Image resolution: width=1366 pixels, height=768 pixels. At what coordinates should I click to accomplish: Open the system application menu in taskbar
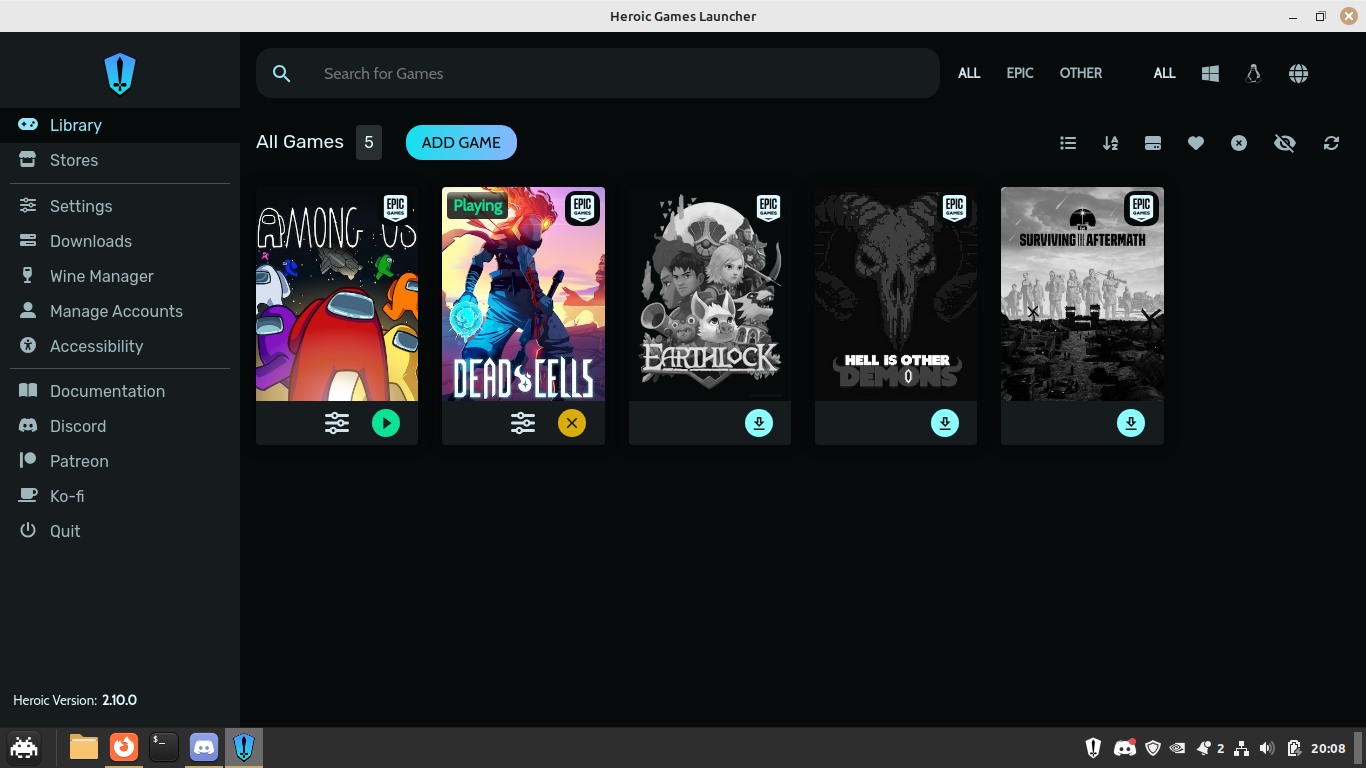24,747
